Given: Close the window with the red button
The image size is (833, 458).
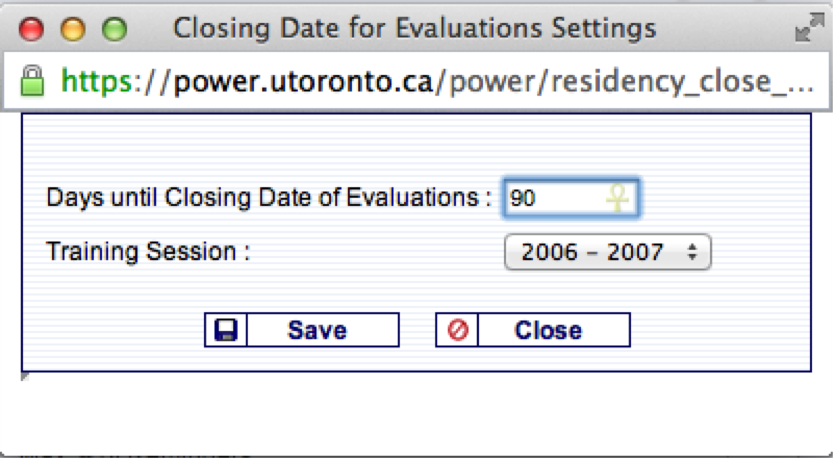Looking at the screenshot, I should pos(33,30).
